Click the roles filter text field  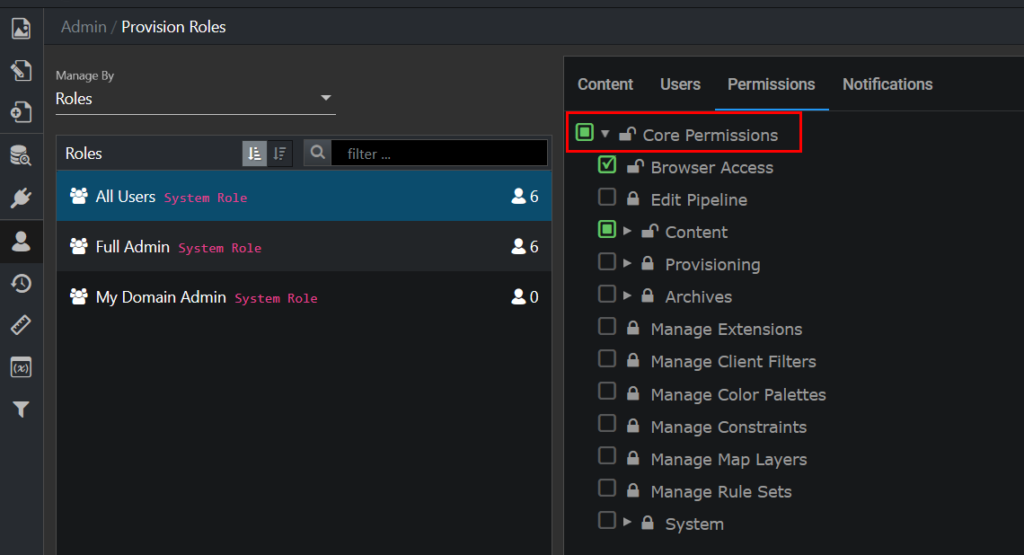coord(439,153)
